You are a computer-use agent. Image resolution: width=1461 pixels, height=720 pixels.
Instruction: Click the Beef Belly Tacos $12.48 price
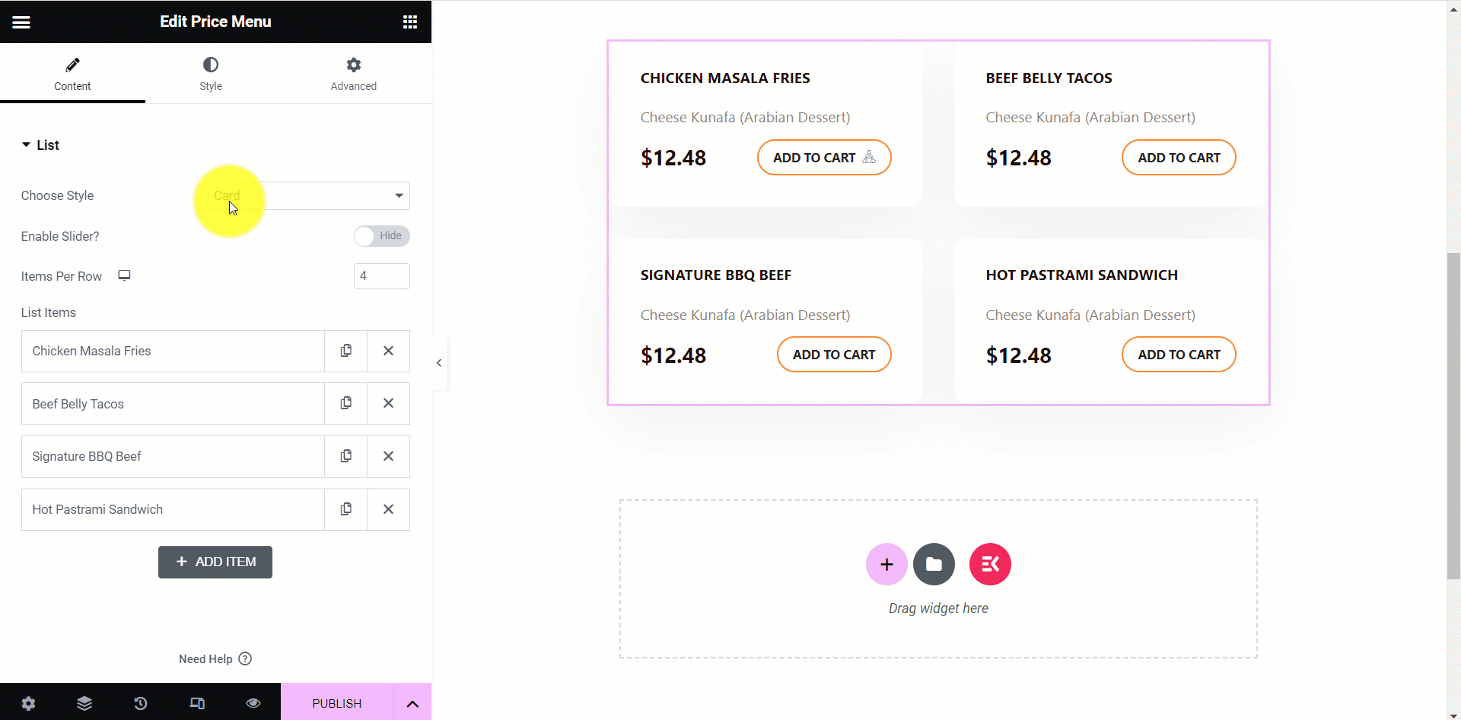pos(1018,158)
